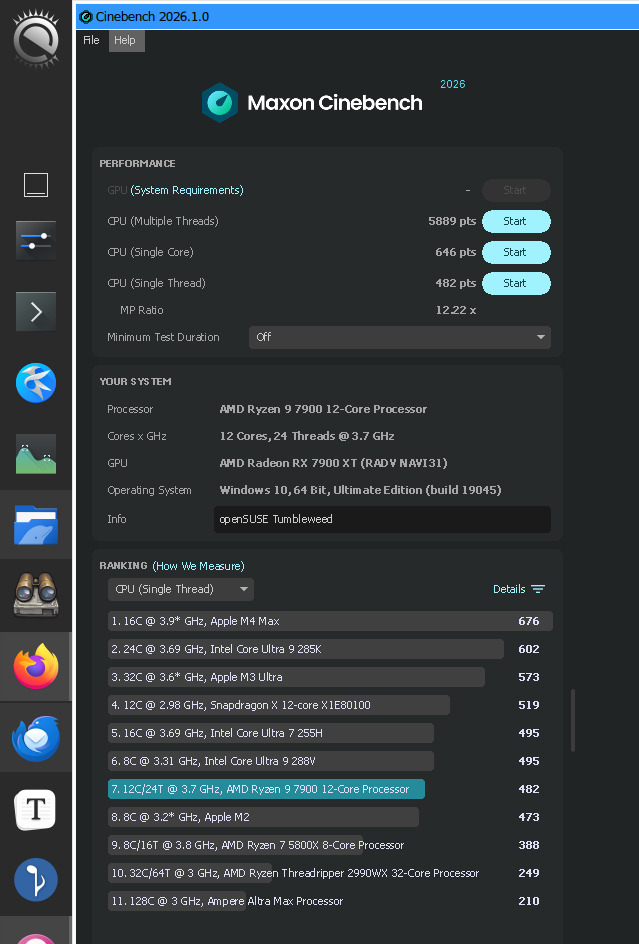639x944 pixels.
Task: Open the Typora T icon in dock
Action: (36, 810)
